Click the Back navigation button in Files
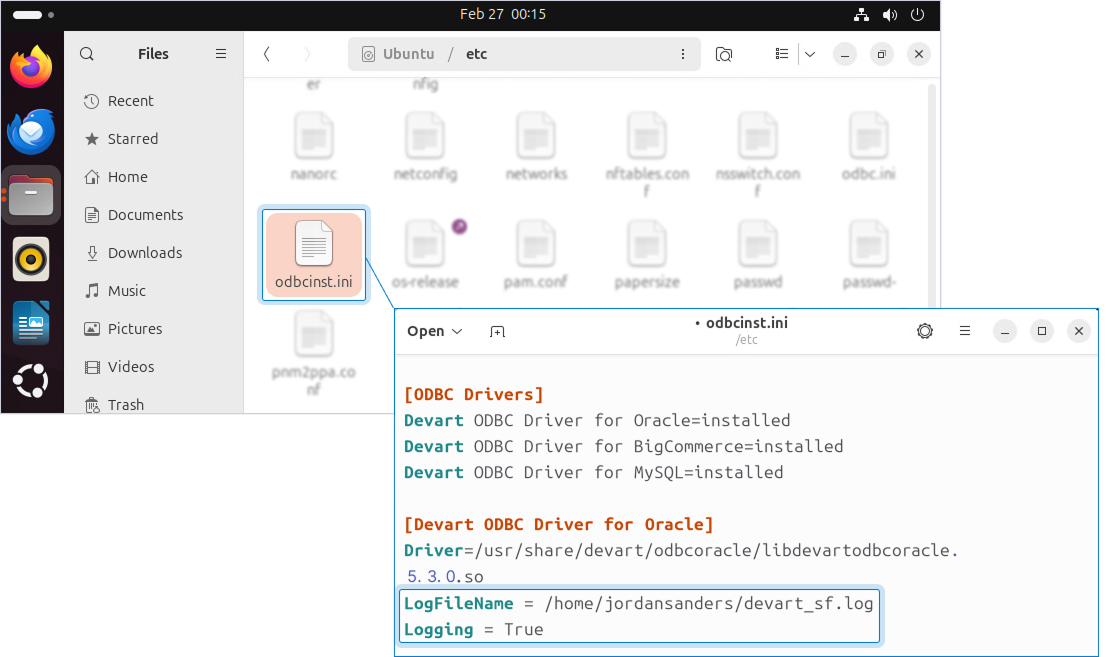 pos(266,54)
